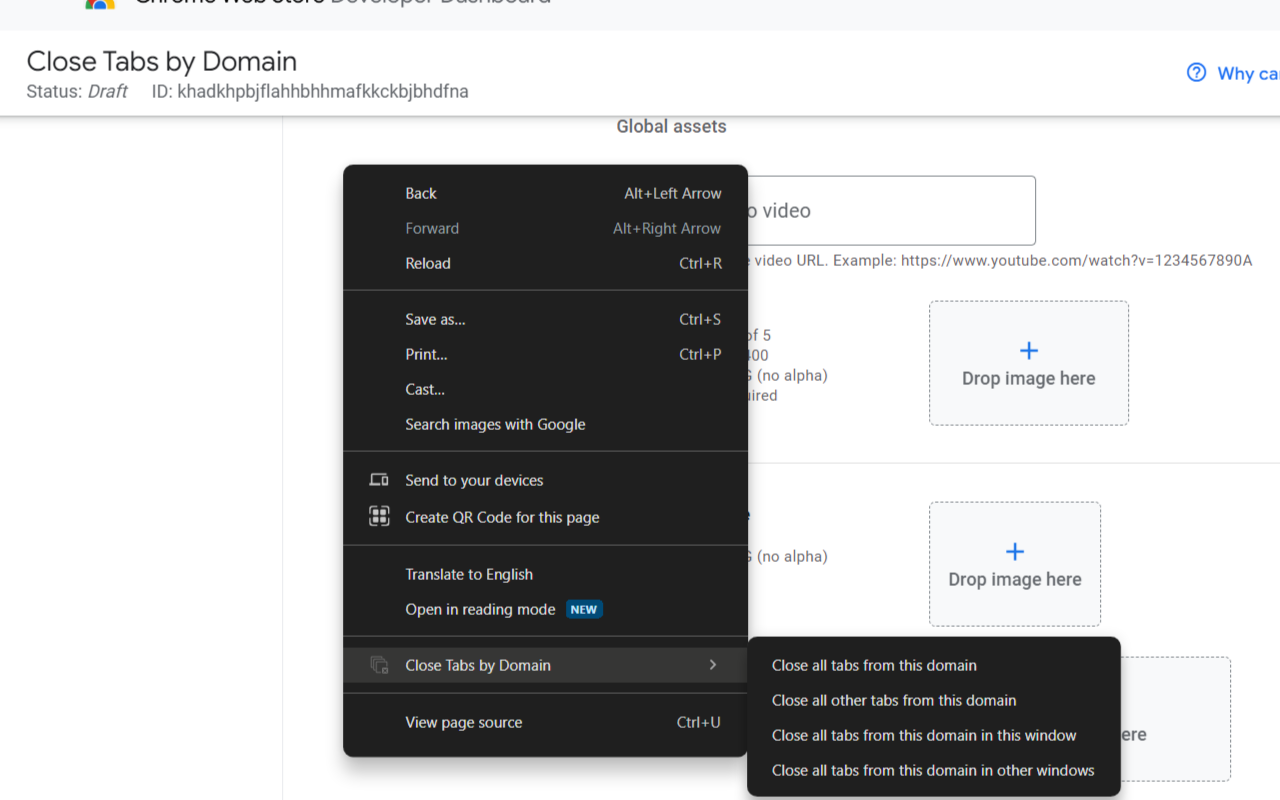Click the plus icon in second drop zone
1280x800 pixels.
click(1015, 552)
